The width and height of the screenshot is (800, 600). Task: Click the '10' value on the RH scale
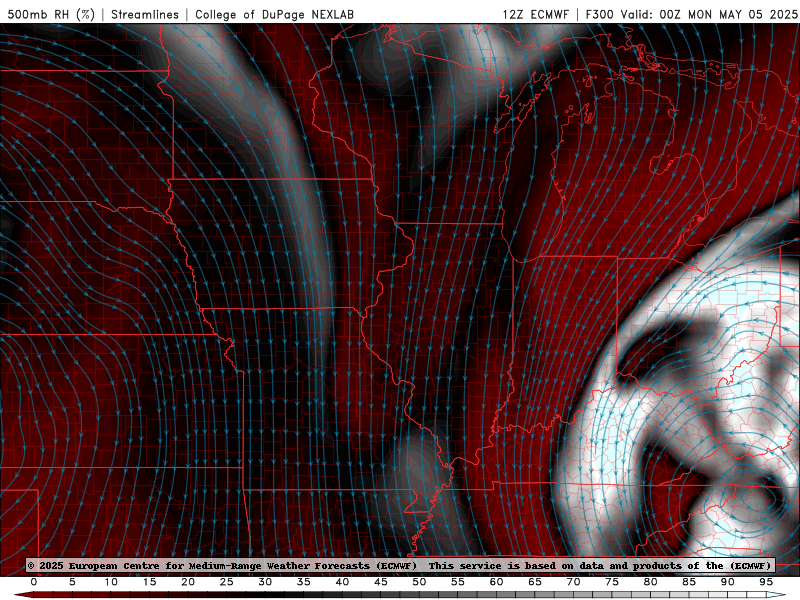111,582
